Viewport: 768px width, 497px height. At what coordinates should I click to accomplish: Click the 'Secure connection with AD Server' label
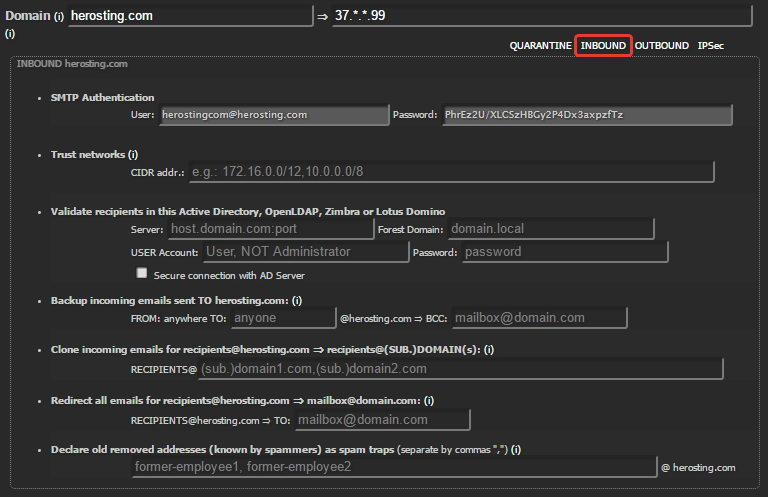click(x=229, y=276)
